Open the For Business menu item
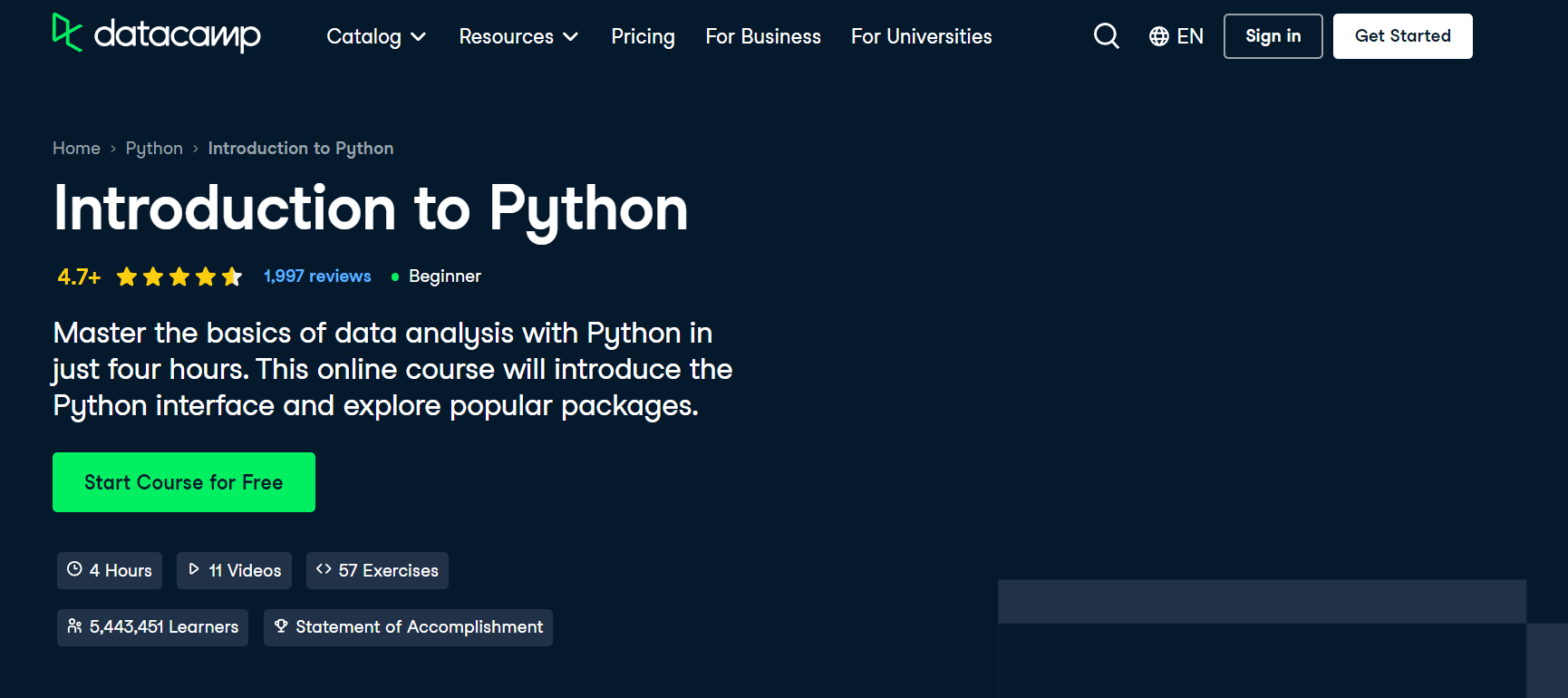 763,36
